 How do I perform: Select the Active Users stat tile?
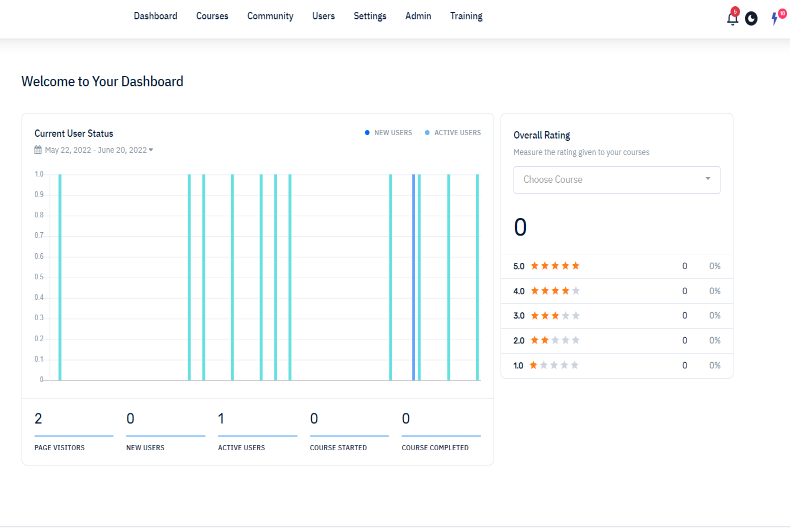257,430
